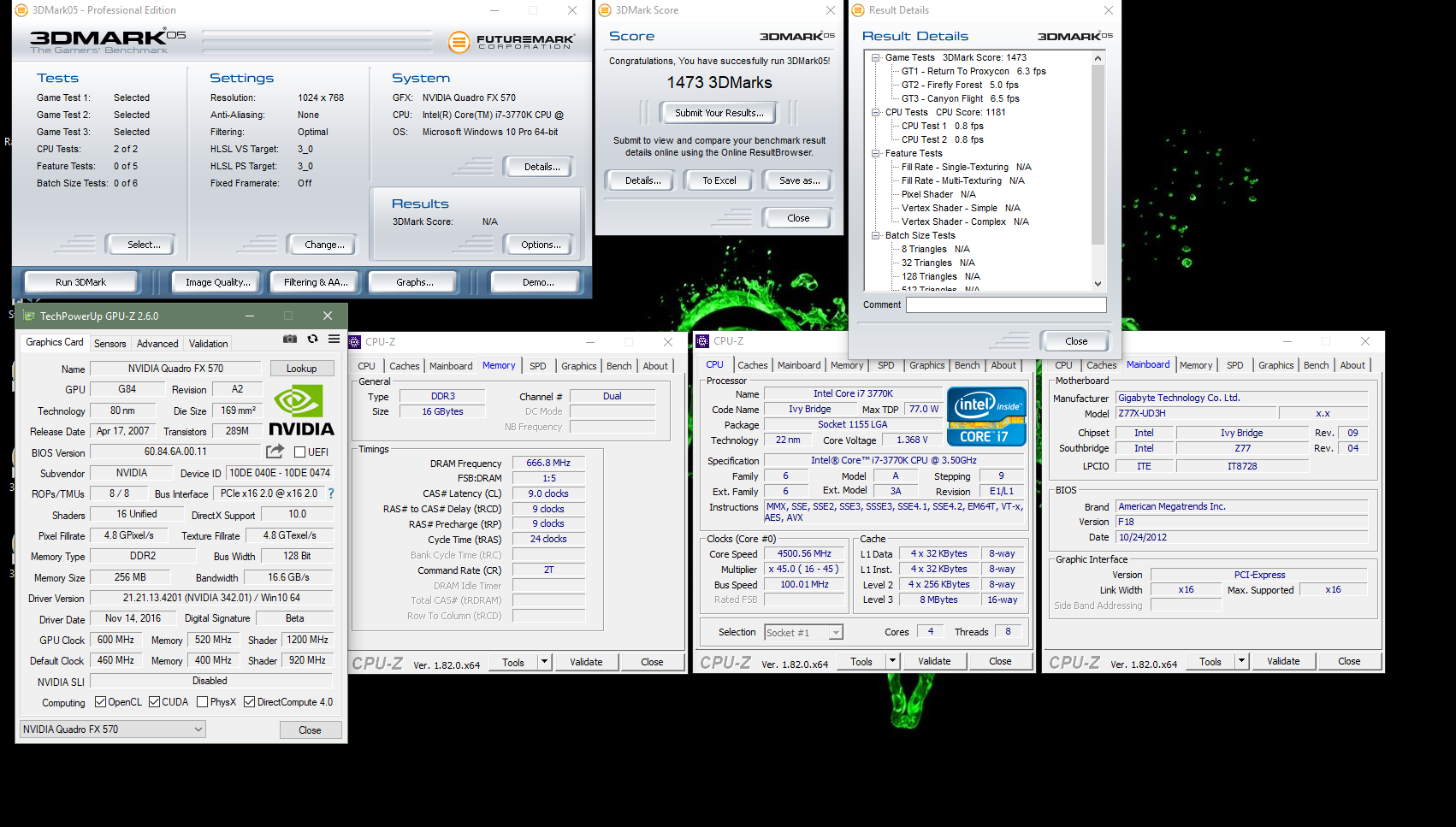The width and height of the screenshot is (1456, 827).
Task: Click GPU-Z title bar app icon
Action: click(x=29, y=316)
